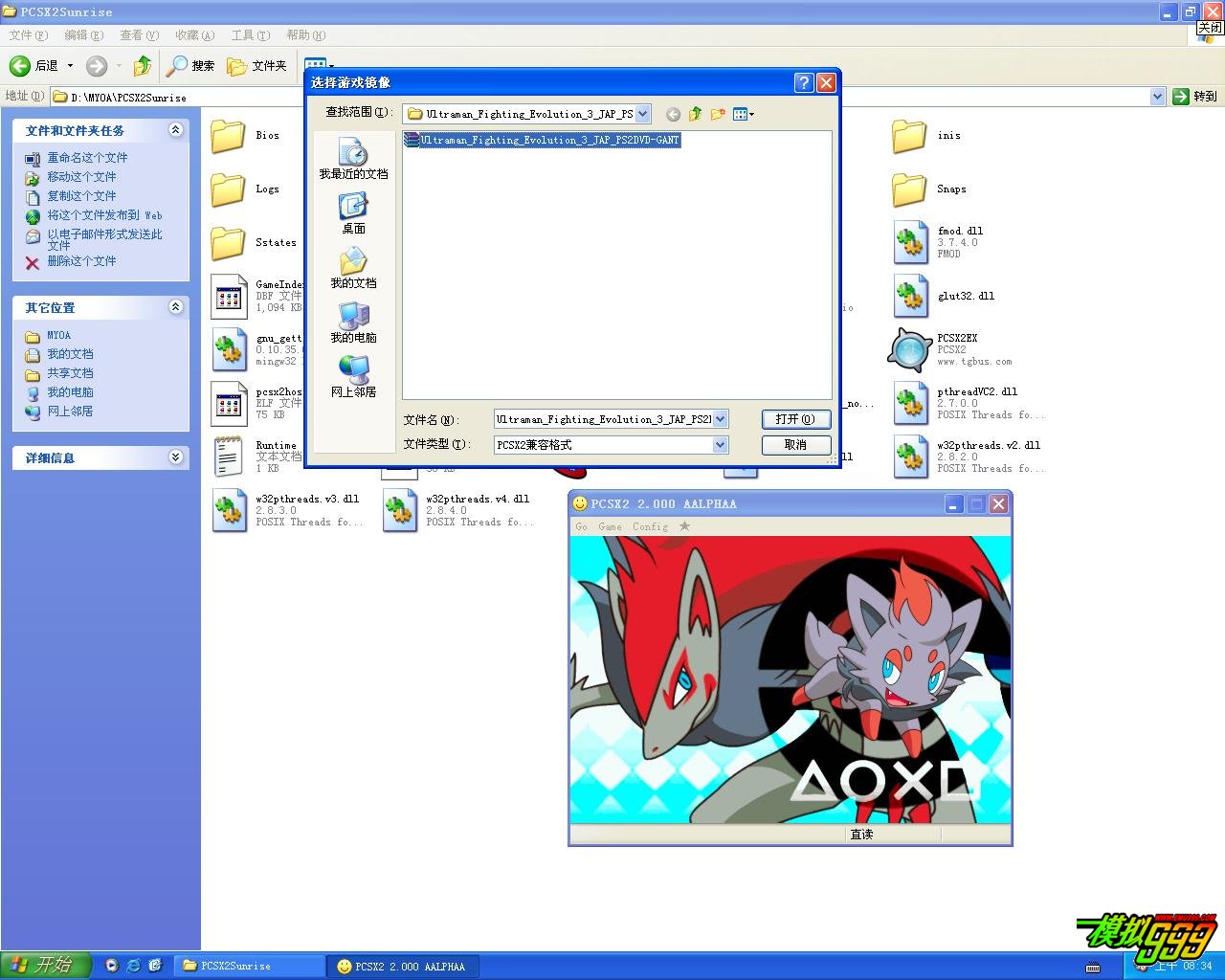The width and height of the screenshot is (1225, 980).
Task: Select the fmod.dll file icon
Action: pos(910,243)
